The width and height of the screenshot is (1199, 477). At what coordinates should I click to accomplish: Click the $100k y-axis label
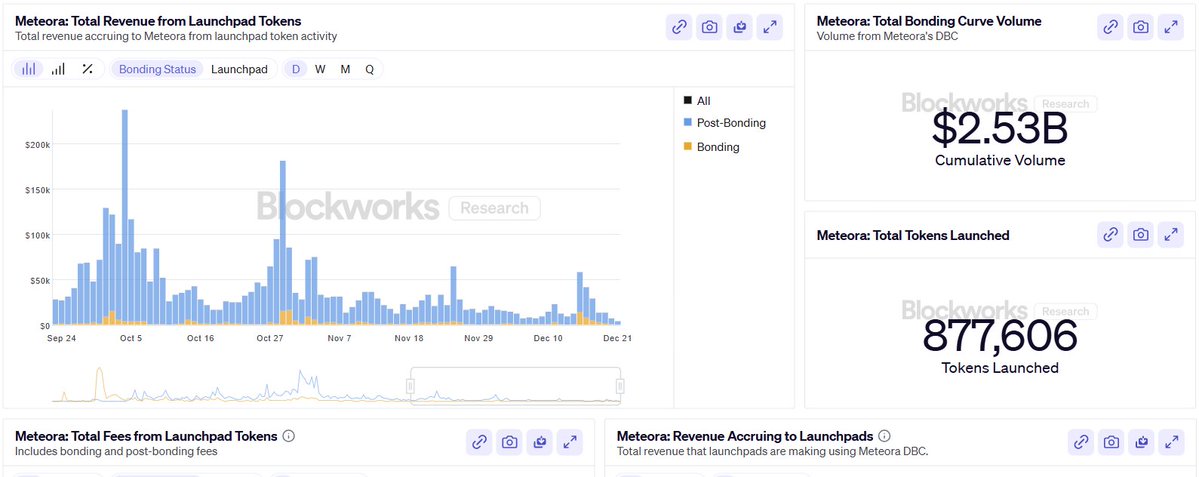(x=35, y=235)
